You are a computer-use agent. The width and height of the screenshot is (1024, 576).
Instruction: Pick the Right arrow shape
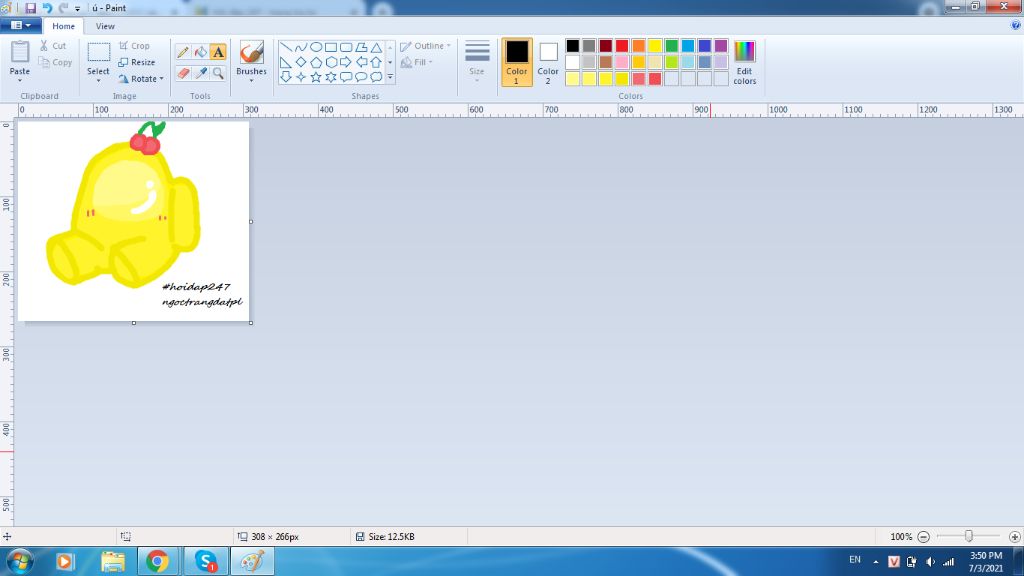coord(346,62)
